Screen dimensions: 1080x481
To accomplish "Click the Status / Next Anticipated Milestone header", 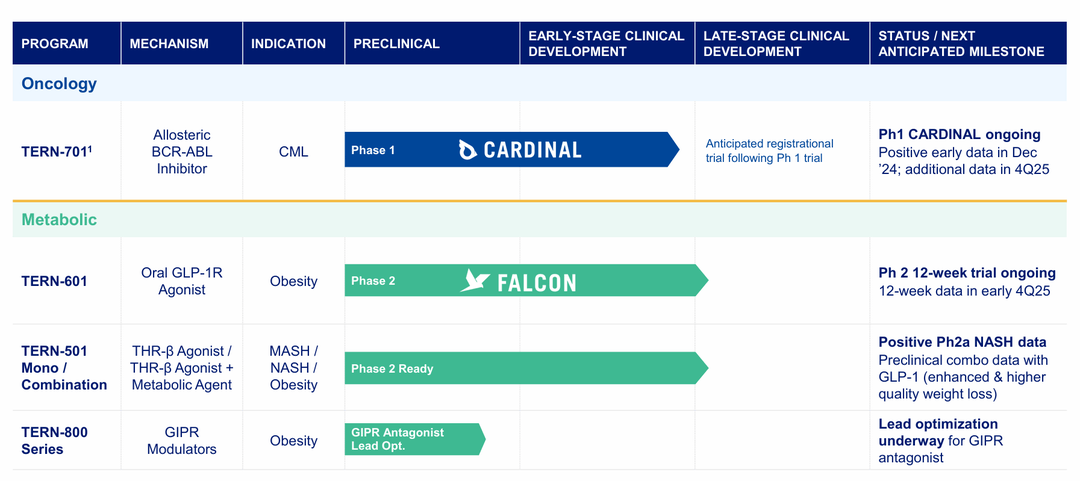I will [x=960, y=44].
